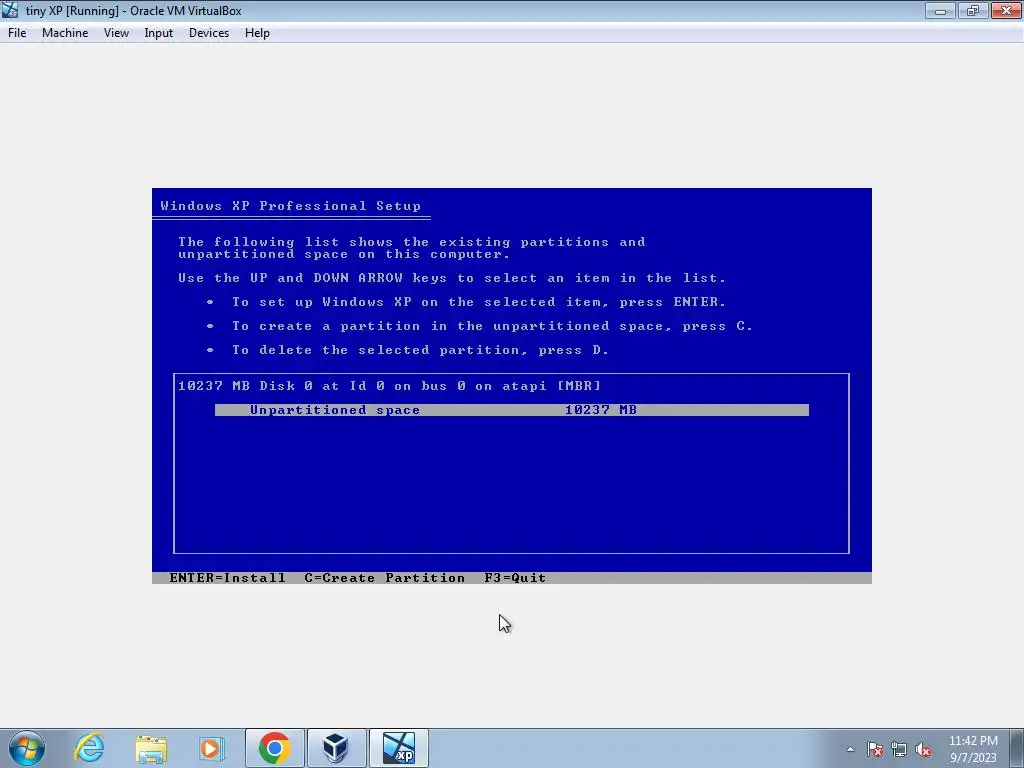This screenshot has width=1024, height=768.
Task: Restore down the VirtualBox window
Action: [x=972, y=10]
